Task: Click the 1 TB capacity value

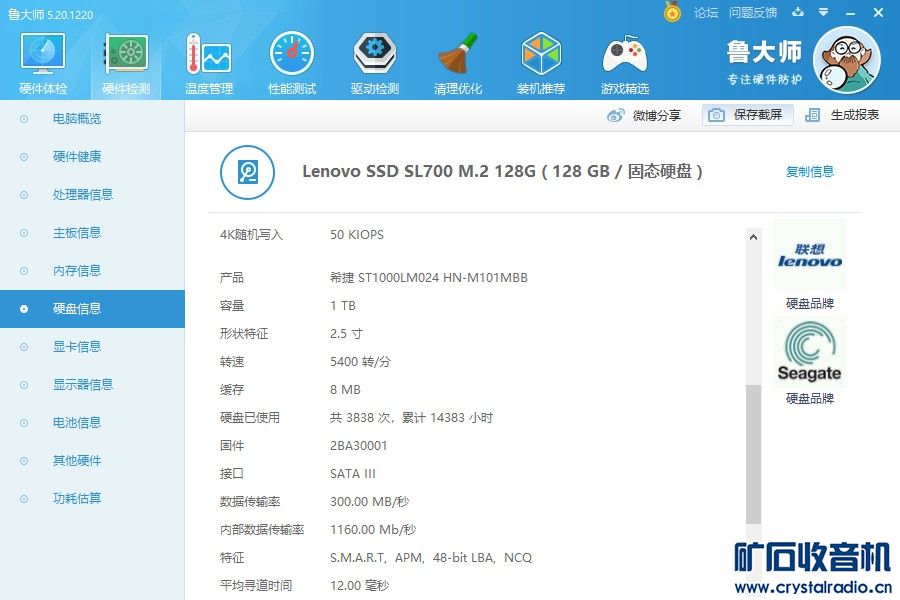Action: 343,306
